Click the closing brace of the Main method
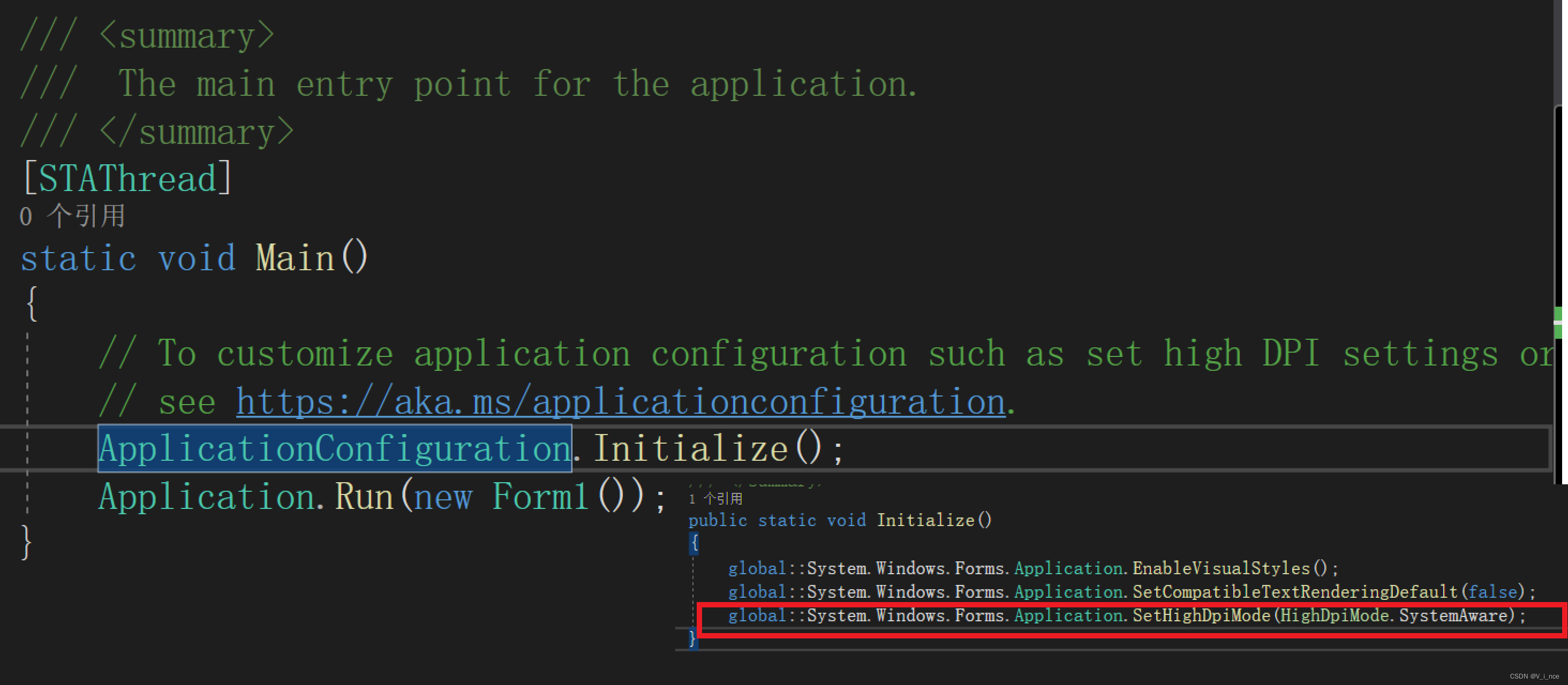The width and height of the screenshot is (1568, 685). tap(26, 542)
